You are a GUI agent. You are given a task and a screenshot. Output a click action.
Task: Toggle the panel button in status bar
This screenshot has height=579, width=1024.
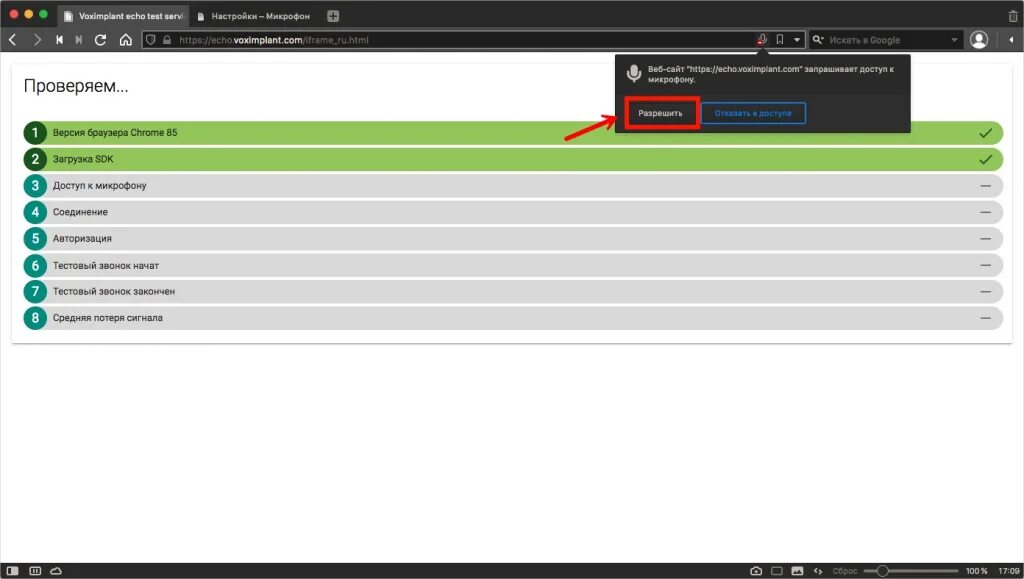(x=13, y=571)
